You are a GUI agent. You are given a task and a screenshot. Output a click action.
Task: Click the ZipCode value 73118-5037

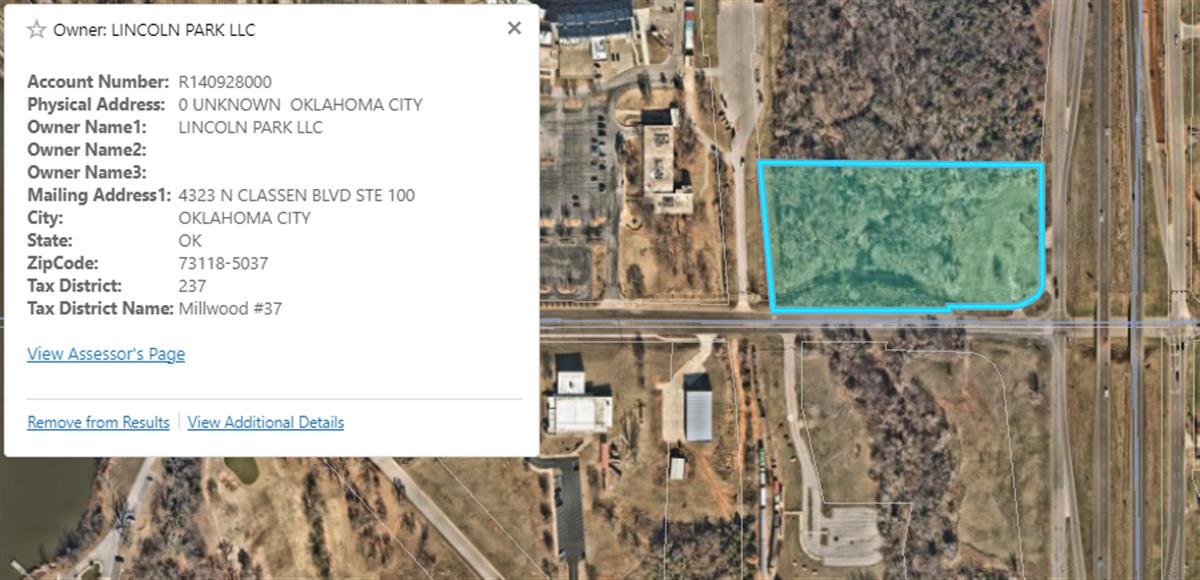pos(223,263)
